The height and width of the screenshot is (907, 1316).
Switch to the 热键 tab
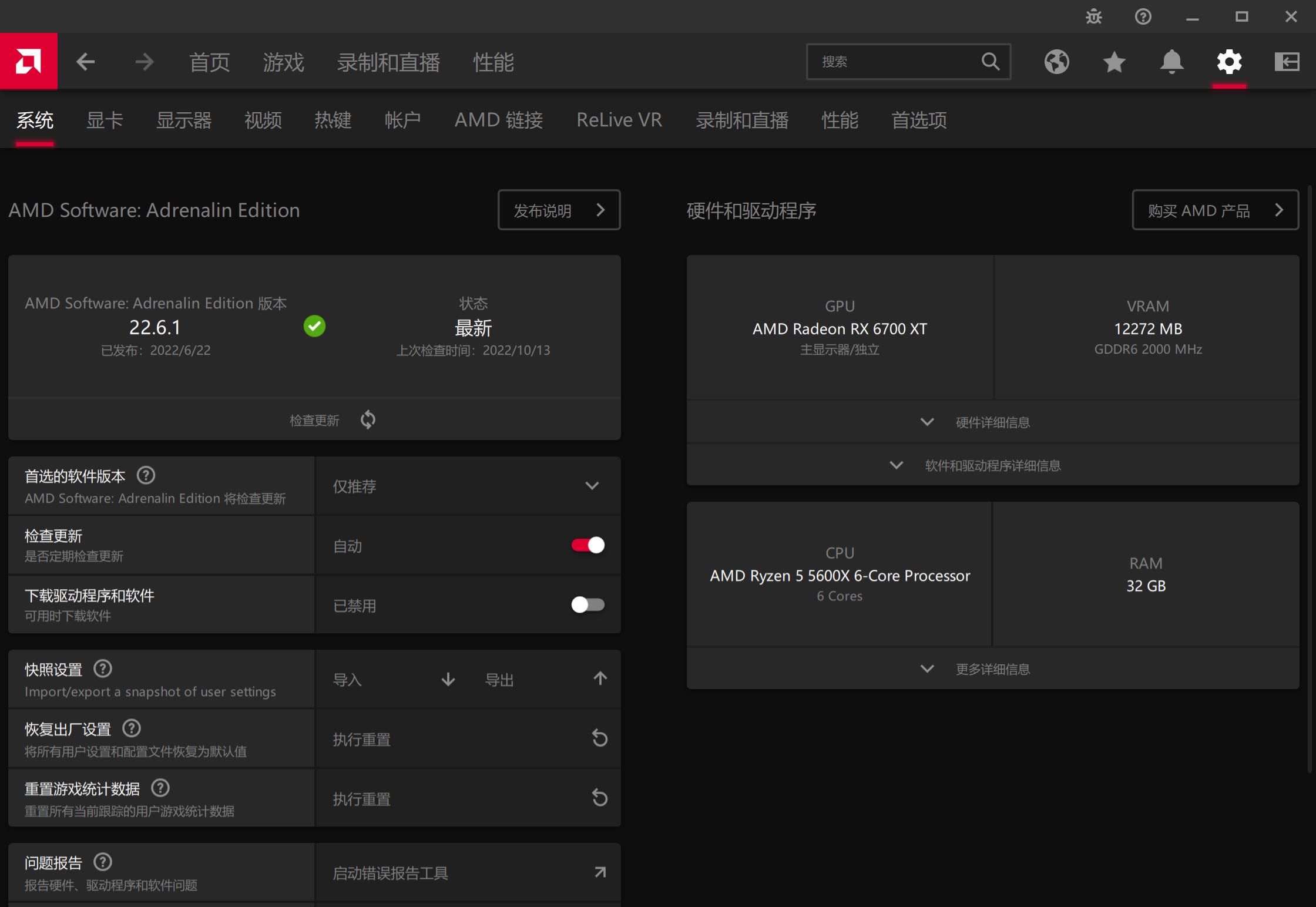click(333, 120)
